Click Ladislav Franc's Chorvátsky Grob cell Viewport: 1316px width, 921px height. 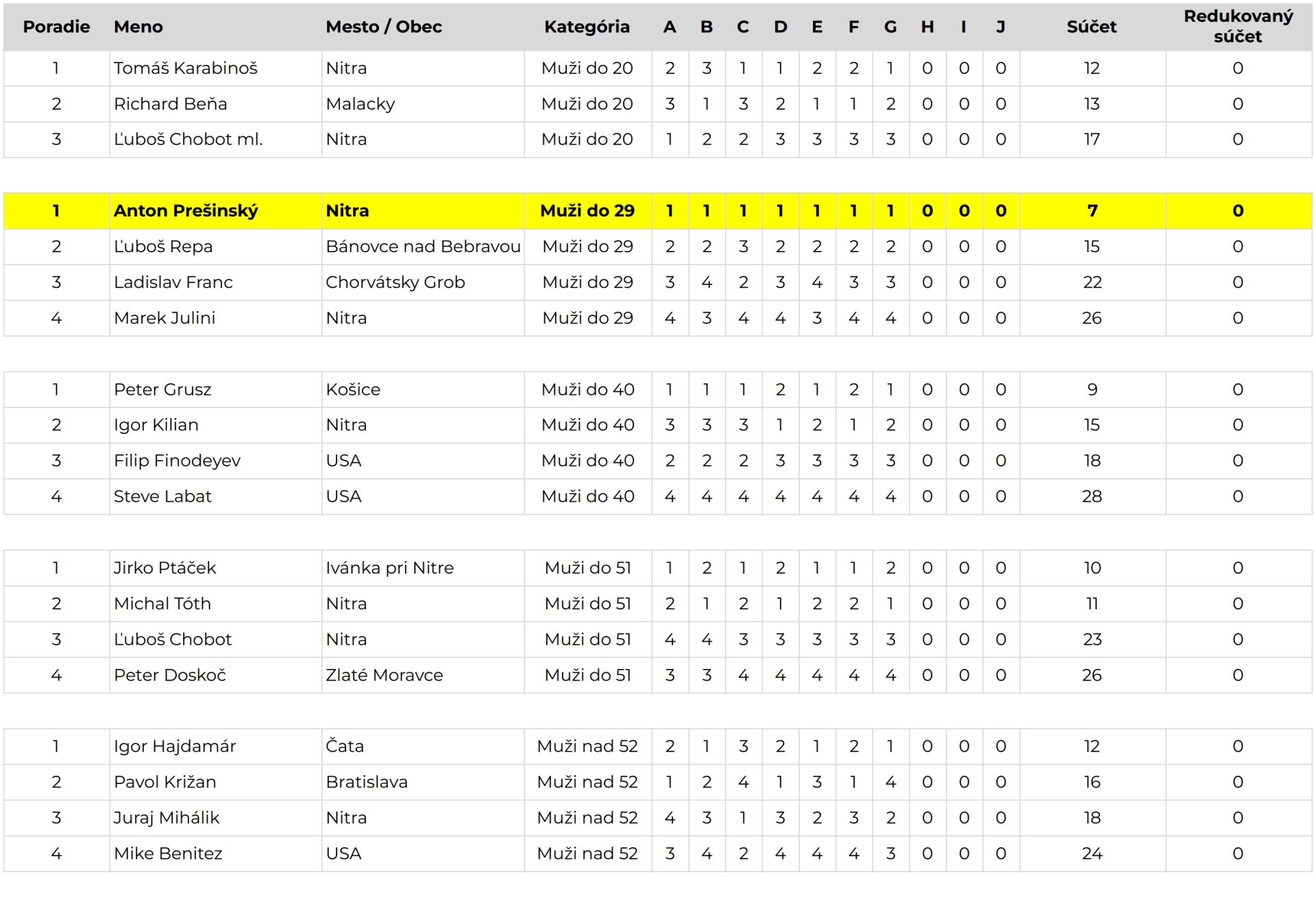(422, 282)
